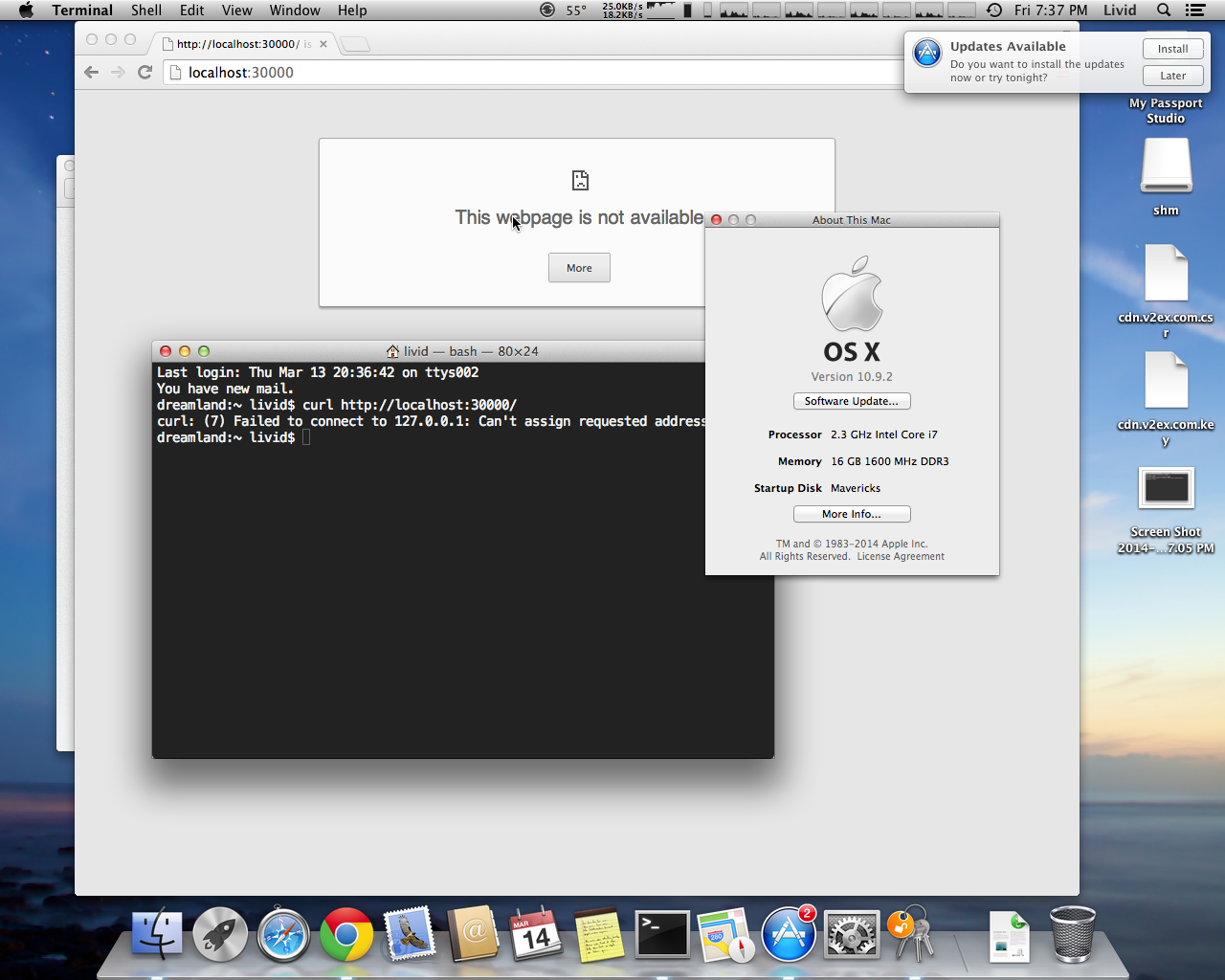Click 'Mavericks' startup disk value
Viewport: 1225px width, 980px height.
[x=856, y=488]
